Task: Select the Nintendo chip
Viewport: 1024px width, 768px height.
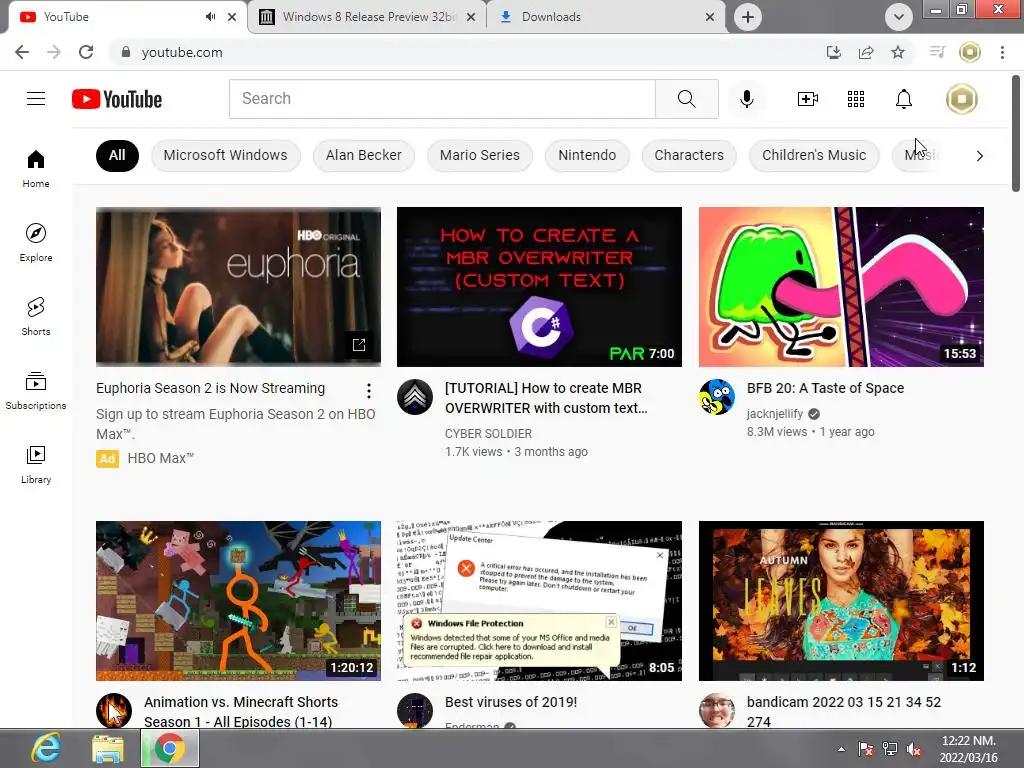Action: point(587,155)
